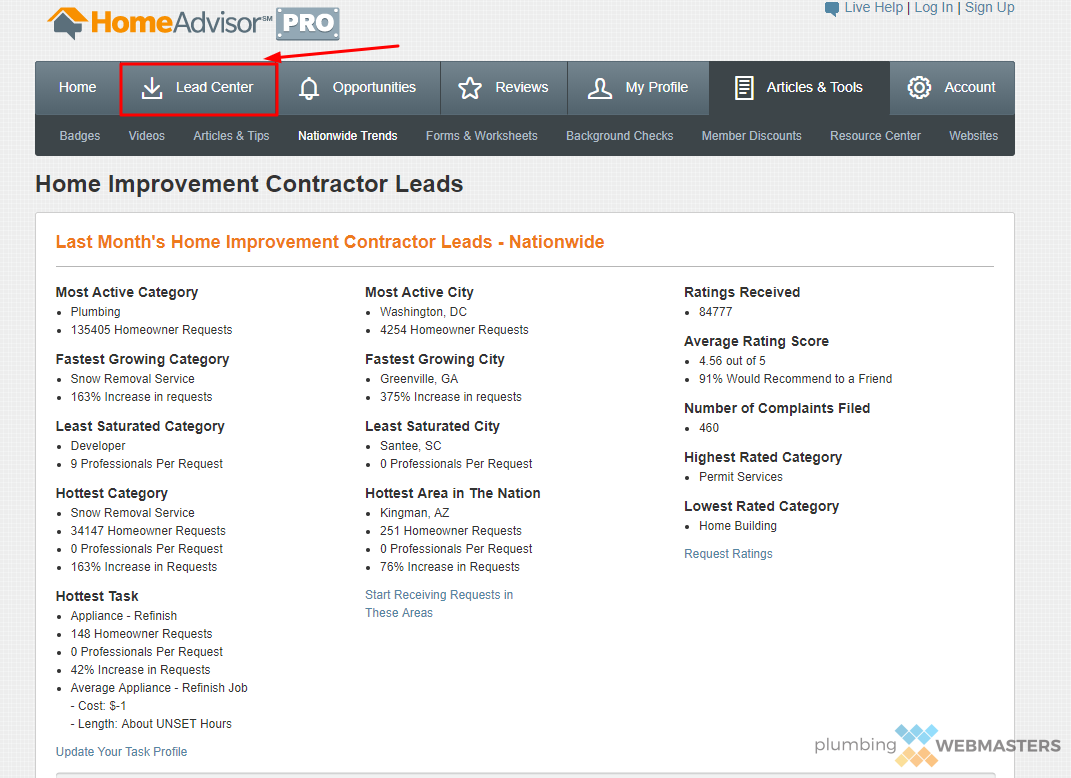Viewport: 1071px width, 778px height.
Task: Select Articles & Tips submenu item
Action: tap(232, 135)
